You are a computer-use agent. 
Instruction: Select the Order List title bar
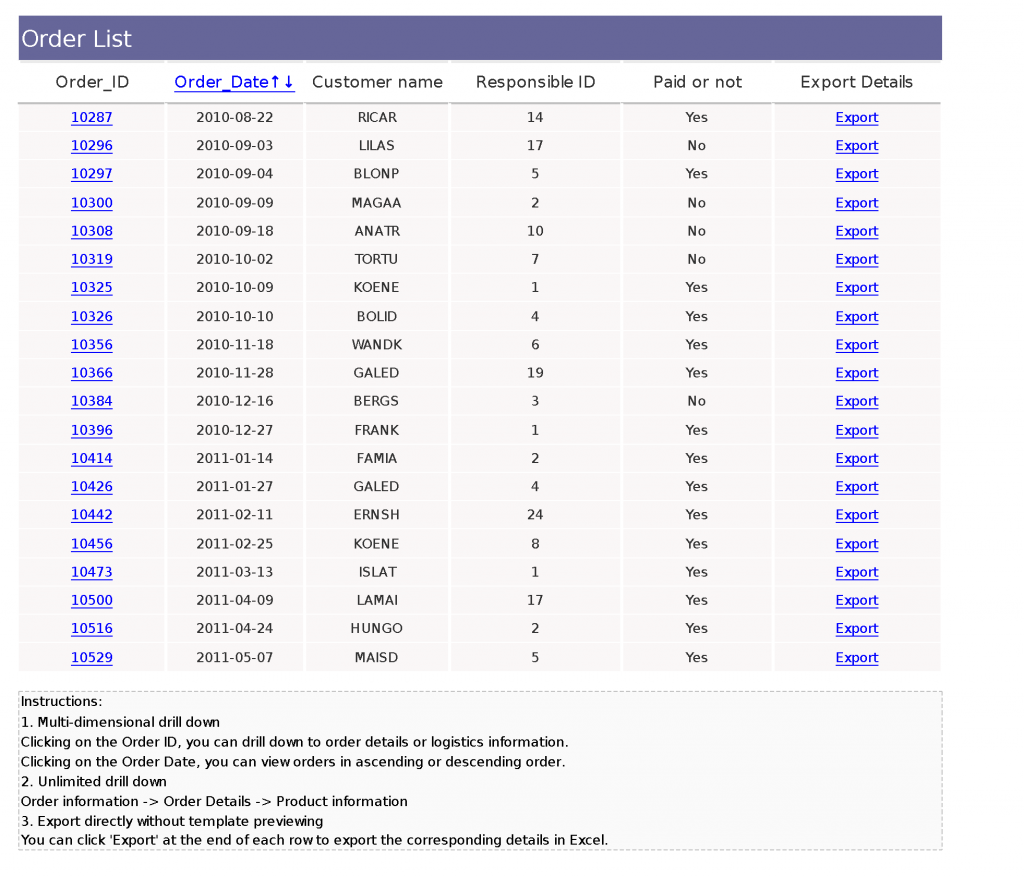[480, 39]
